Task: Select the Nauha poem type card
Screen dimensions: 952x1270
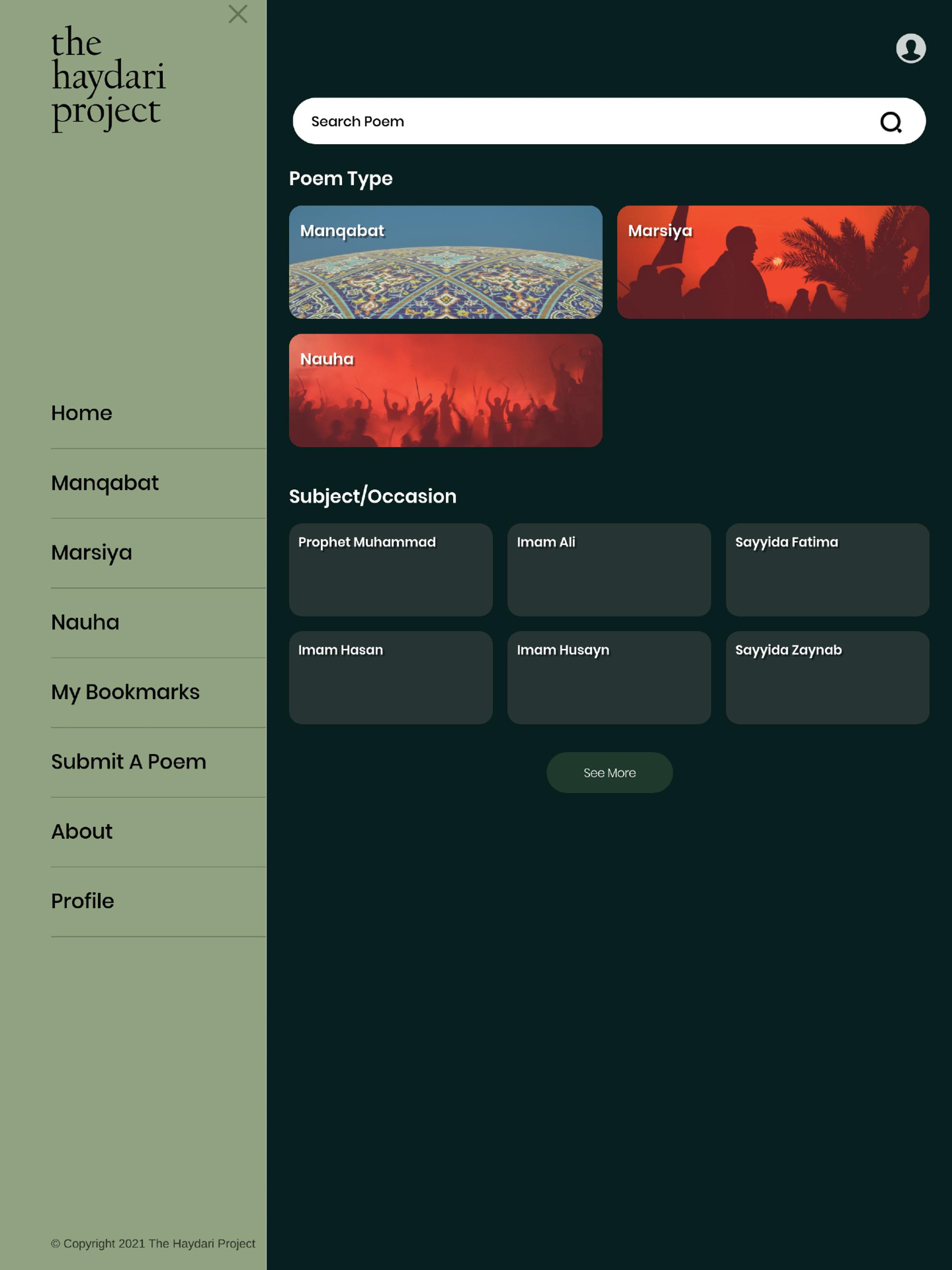Action: [446, 390]
